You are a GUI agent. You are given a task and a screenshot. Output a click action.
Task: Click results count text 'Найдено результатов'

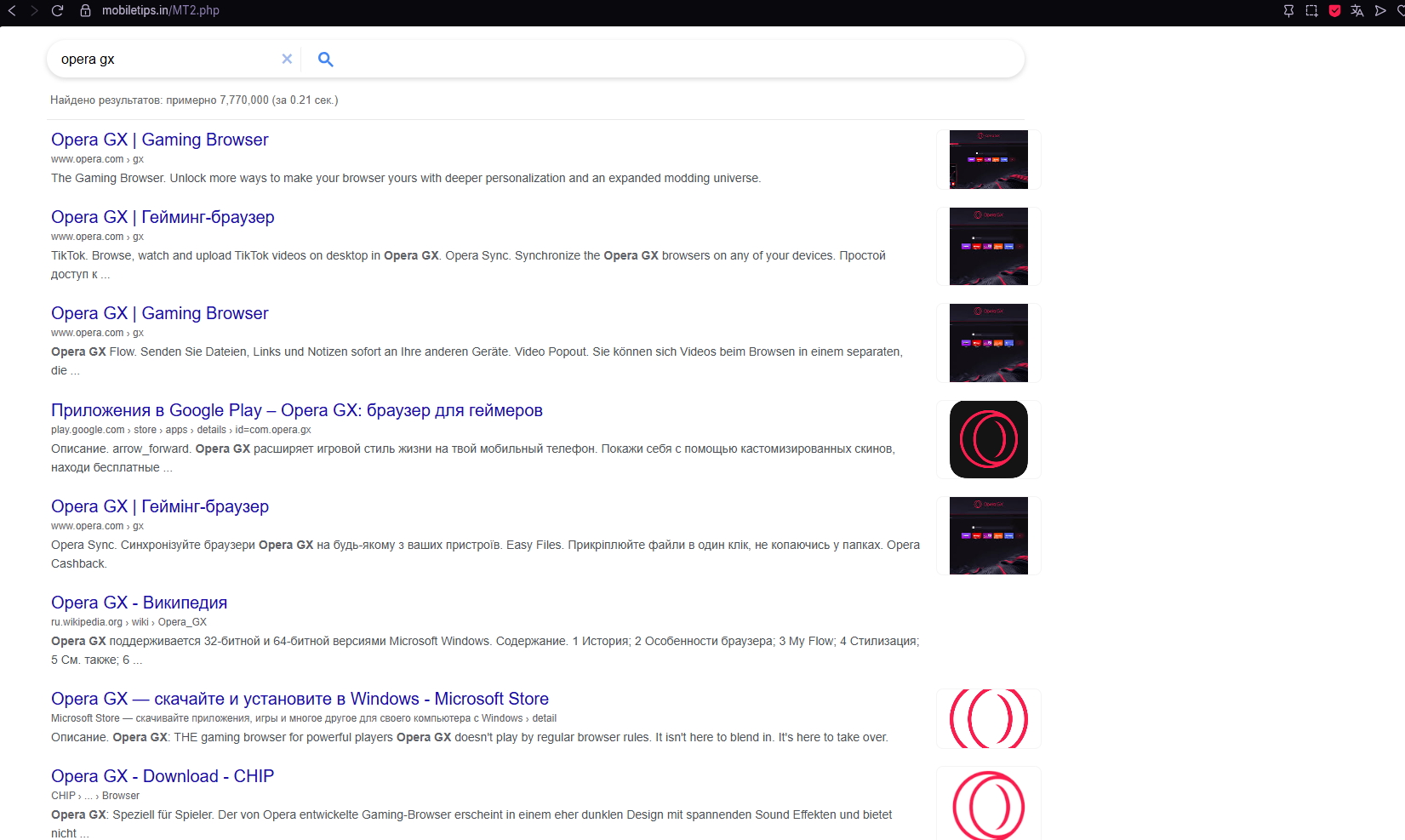pos(194,100)
